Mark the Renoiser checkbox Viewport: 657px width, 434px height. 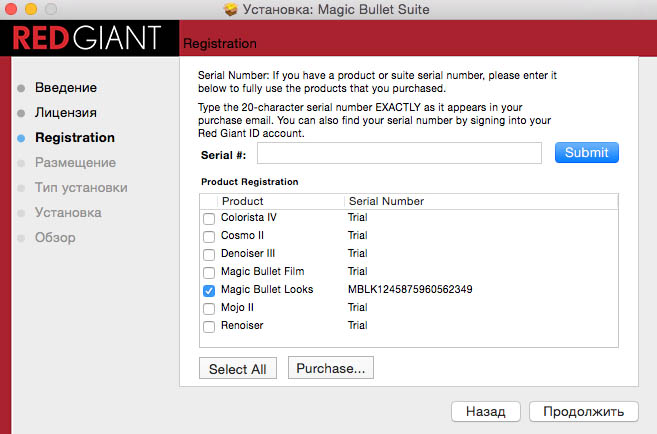tap(209, 326)
